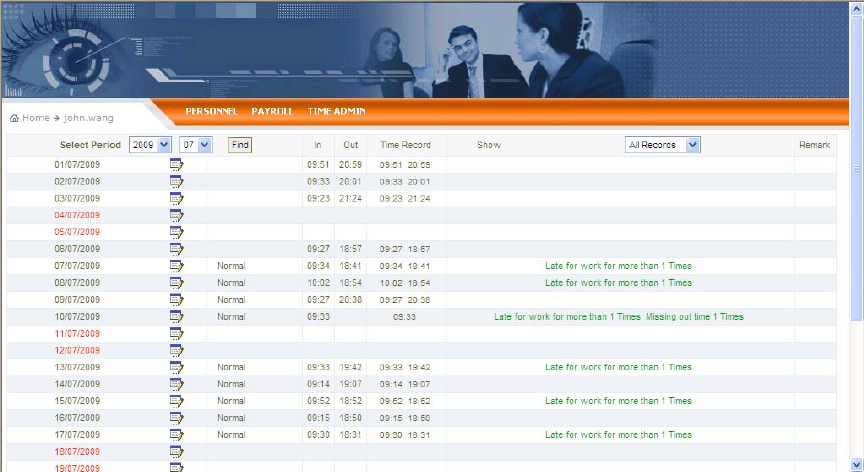Open edit icon for 09/07/2009 row

pos(176,300)
